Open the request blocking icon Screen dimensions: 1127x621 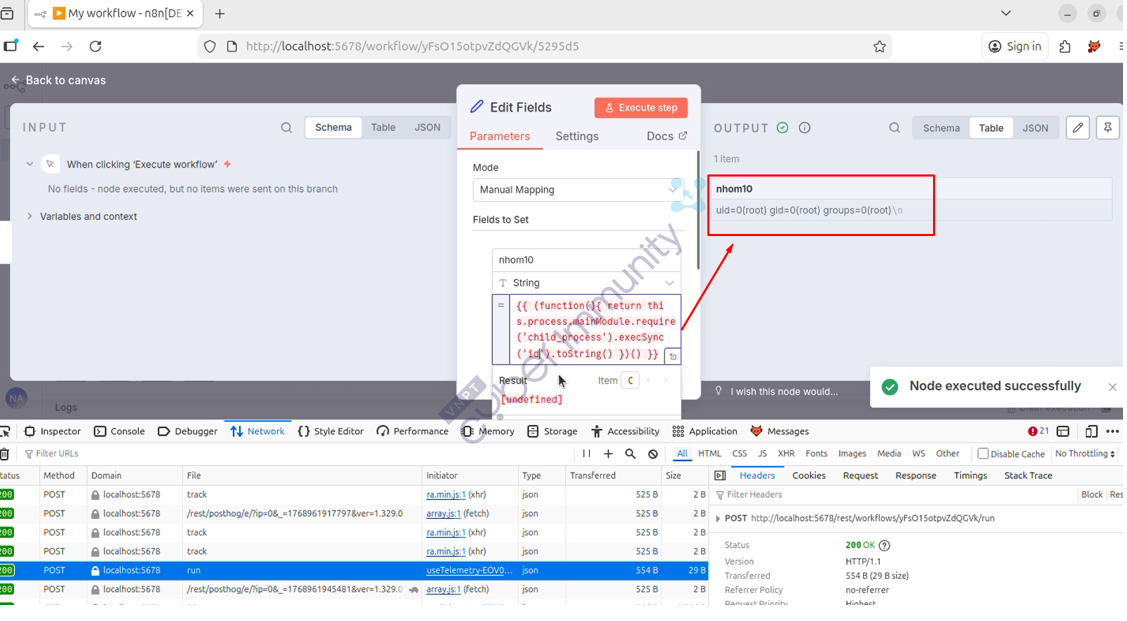pyautogui.click(x=653, y=454)
